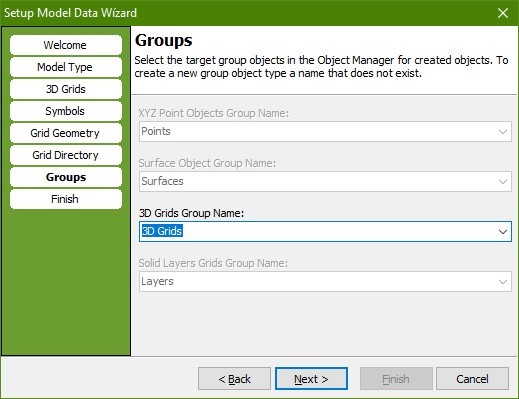Click the Next button

pyautogui.click(x=311, y=379)
